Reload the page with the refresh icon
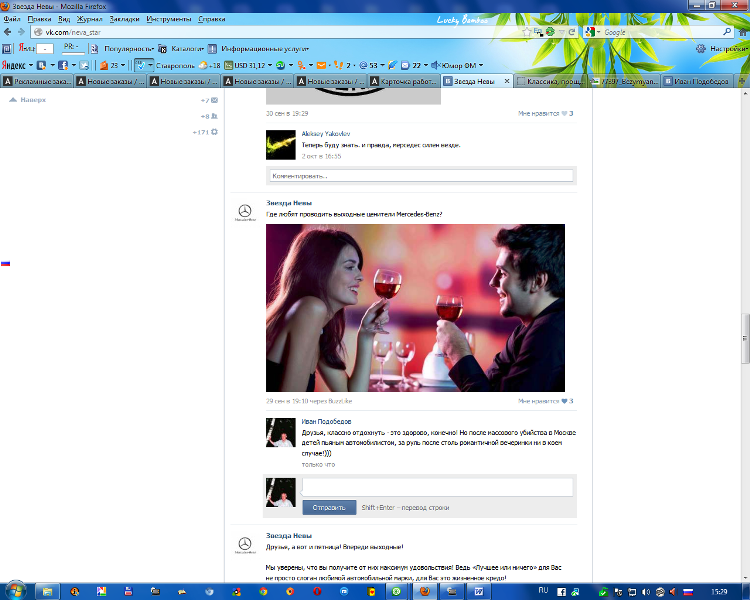Viewport: 750px width, 600px height. pos(572,32)
